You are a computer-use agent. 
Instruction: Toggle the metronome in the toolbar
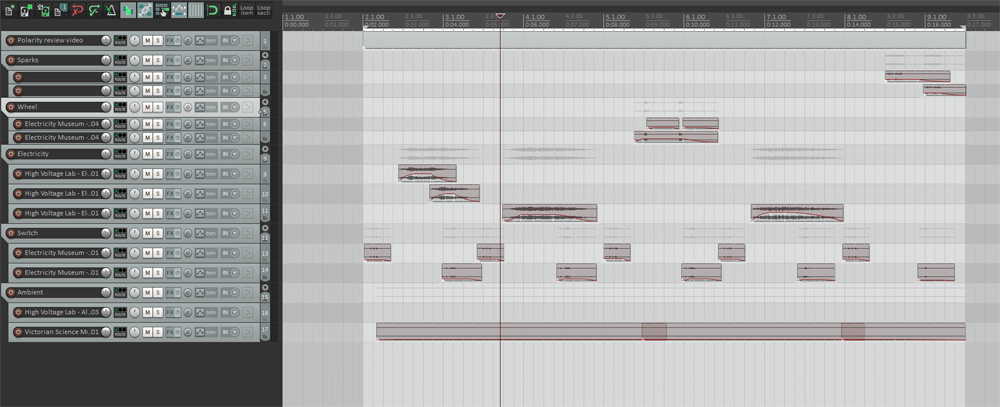point(110,10)
